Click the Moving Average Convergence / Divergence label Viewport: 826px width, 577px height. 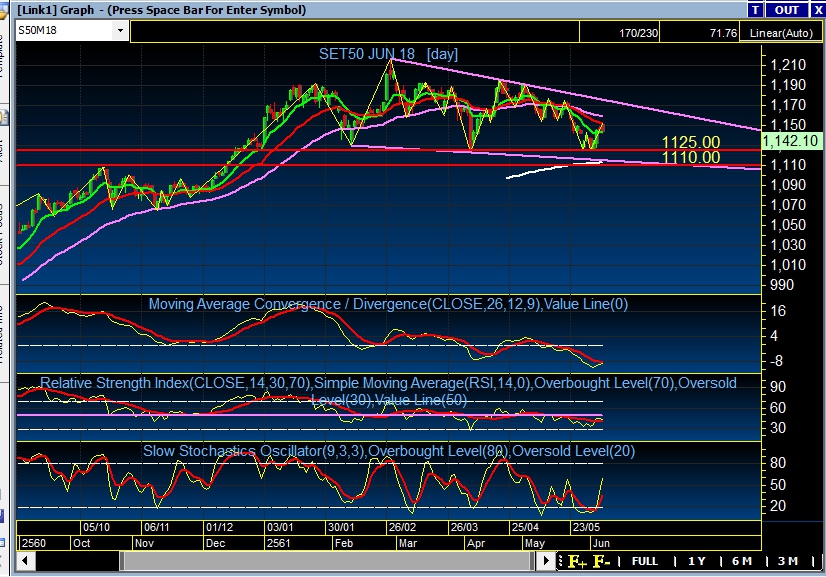coord(388,304)
